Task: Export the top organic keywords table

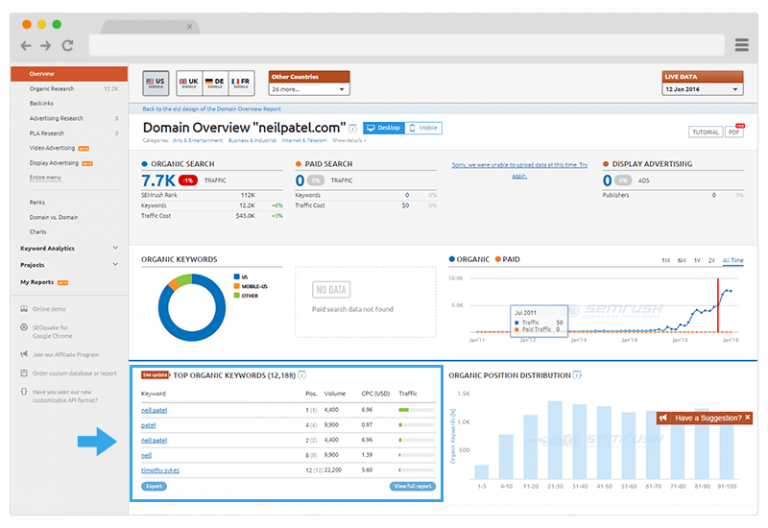Action: pos(154,486)
